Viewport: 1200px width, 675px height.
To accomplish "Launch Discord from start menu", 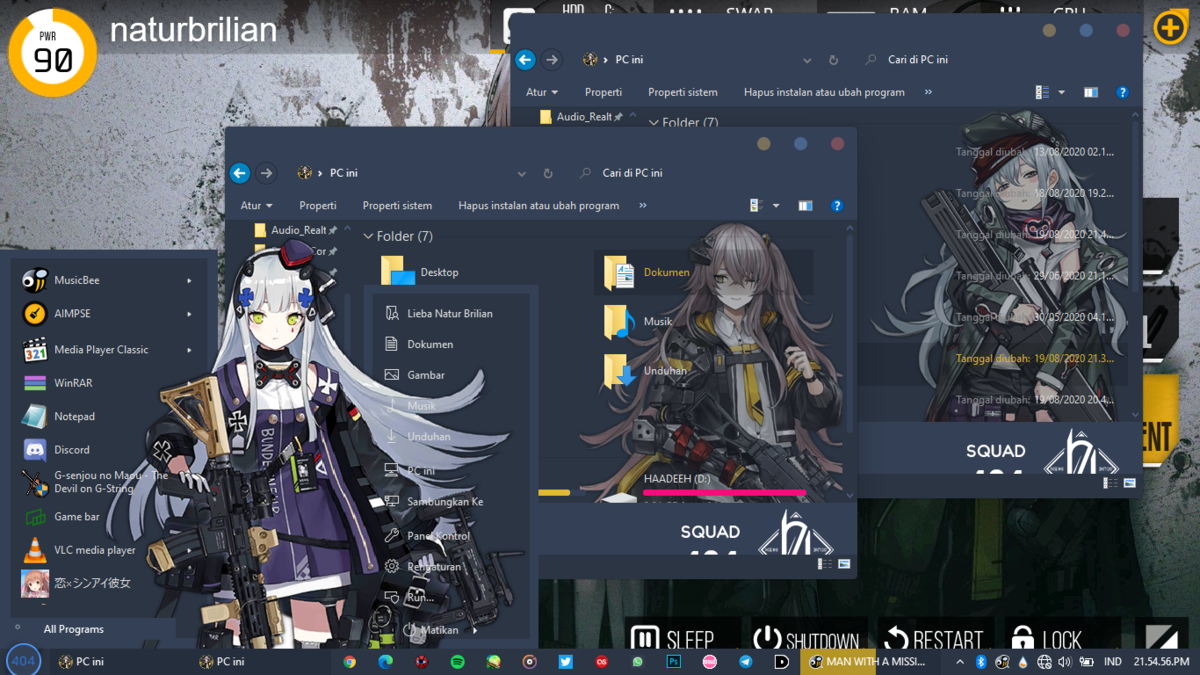I will pyautogui.click(x=108, y=450).
